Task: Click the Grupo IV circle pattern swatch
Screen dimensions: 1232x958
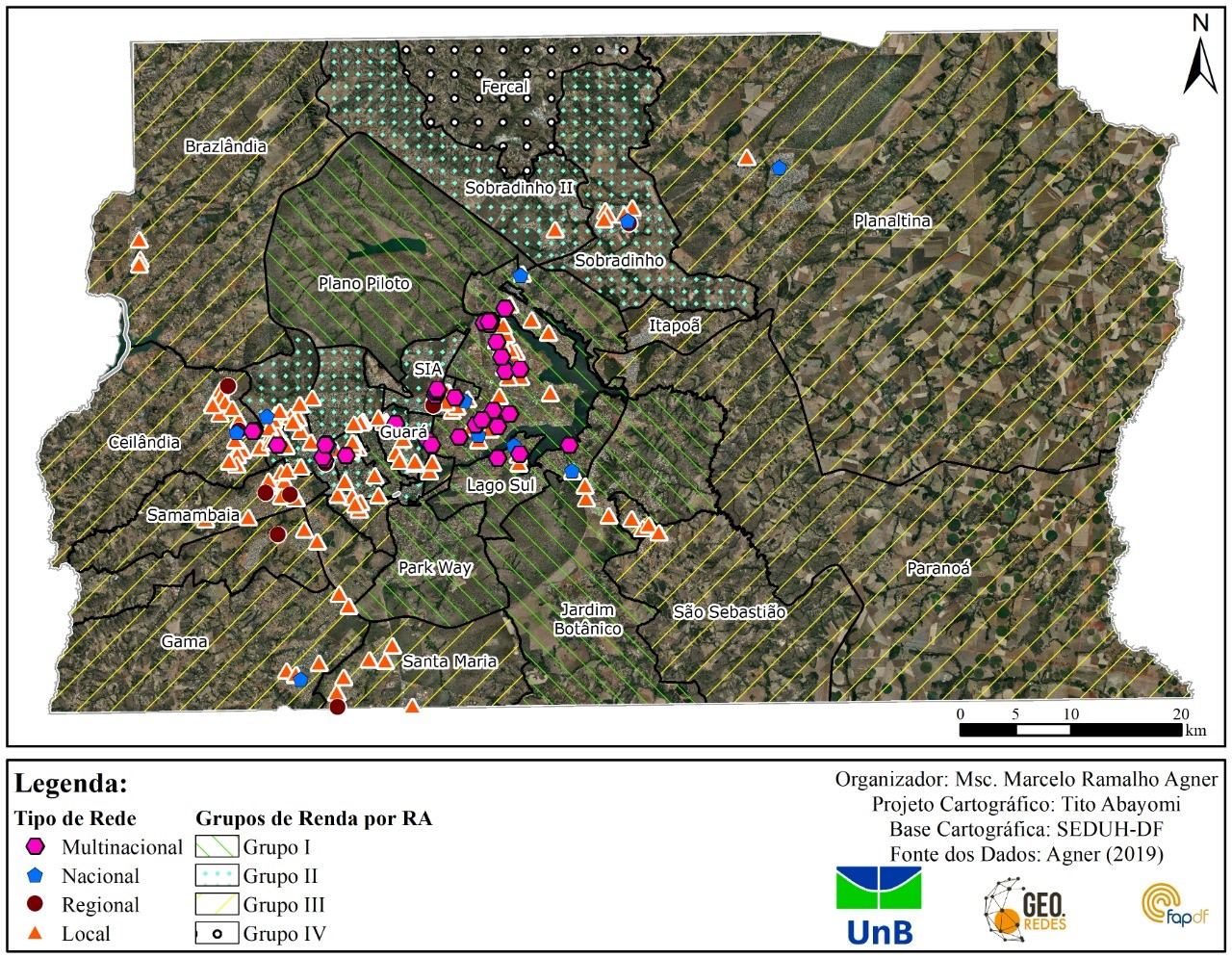Action: 217,933
